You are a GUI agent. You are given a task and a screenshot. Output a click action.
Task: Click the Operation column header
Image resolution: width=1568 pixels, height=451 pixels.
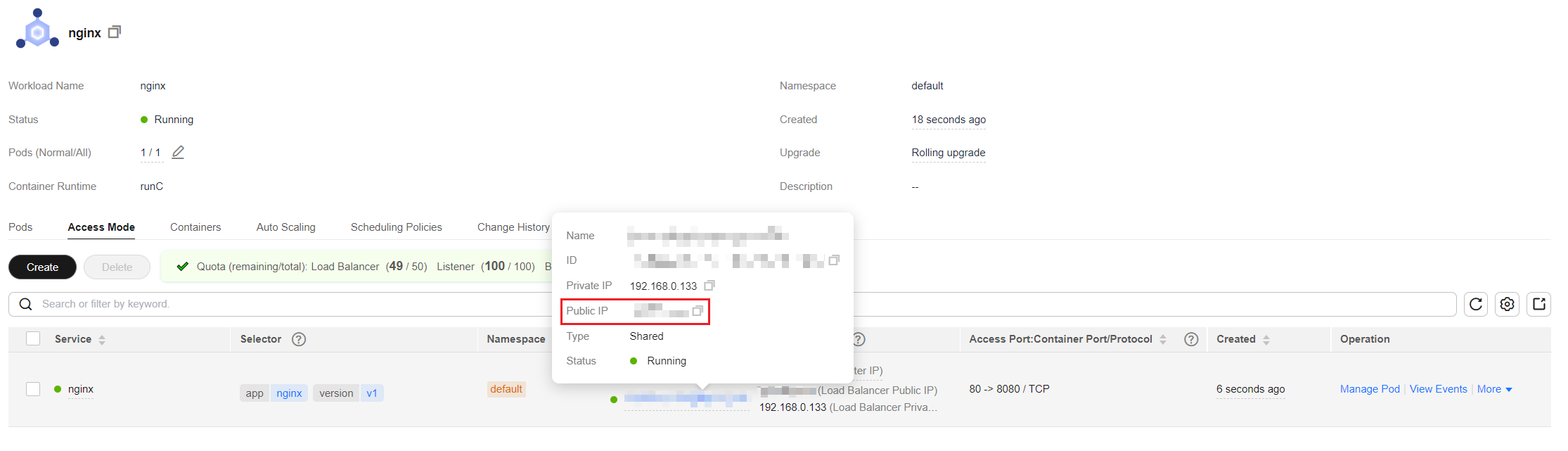[1365, 339]
